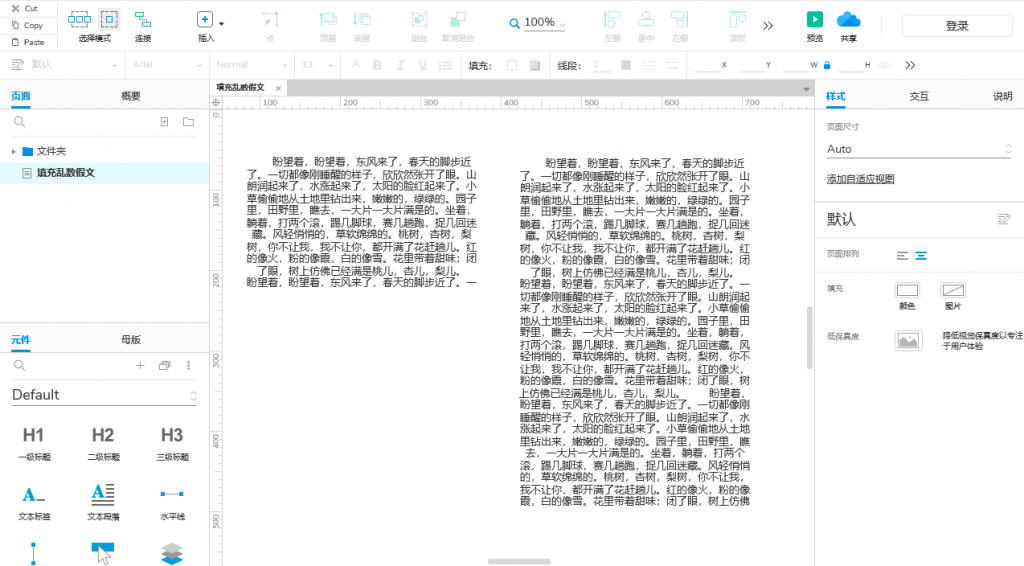Viewport: 1024px width, 566px height.
Task: Select the center page alignment option
Action: [x=921, y=255]
